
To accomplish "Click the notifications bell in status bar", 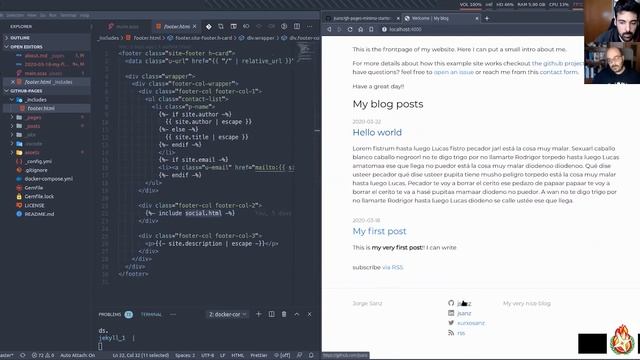I will [x=311, y=356].
